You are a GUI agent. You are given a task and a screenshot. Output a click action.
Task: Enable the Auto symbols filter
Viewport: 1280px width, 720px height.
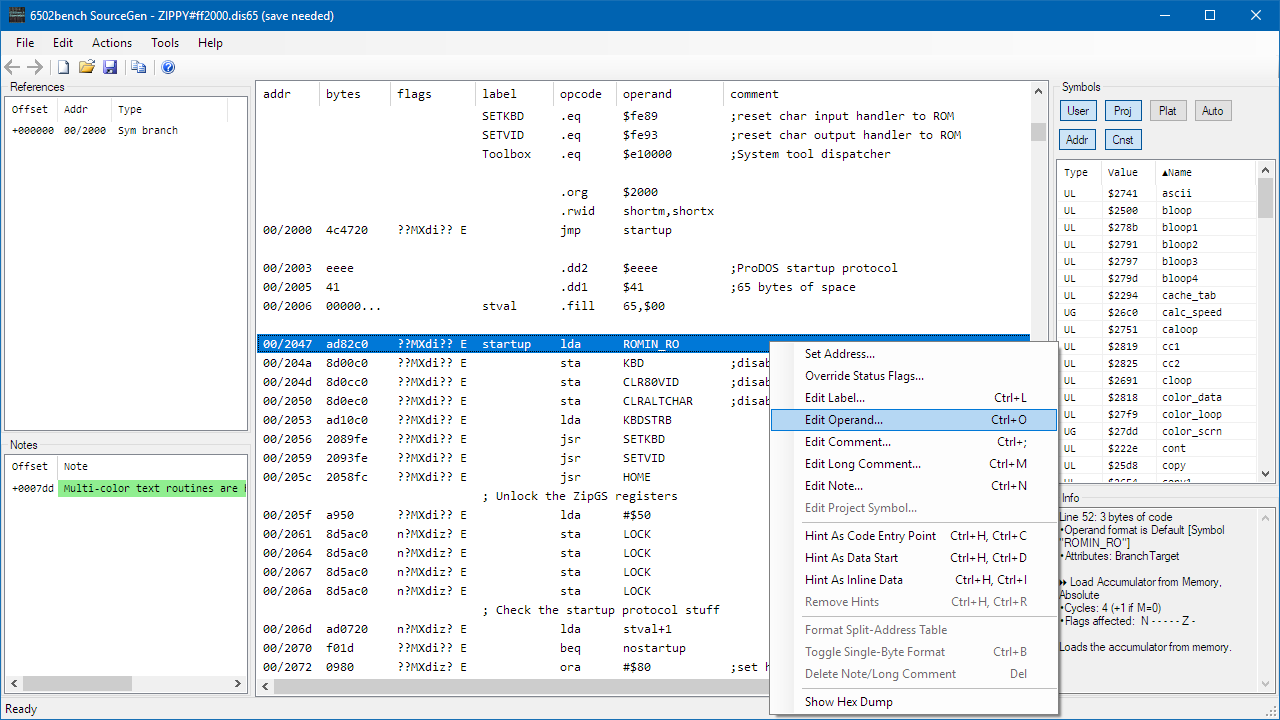[x=1213, y=110]
